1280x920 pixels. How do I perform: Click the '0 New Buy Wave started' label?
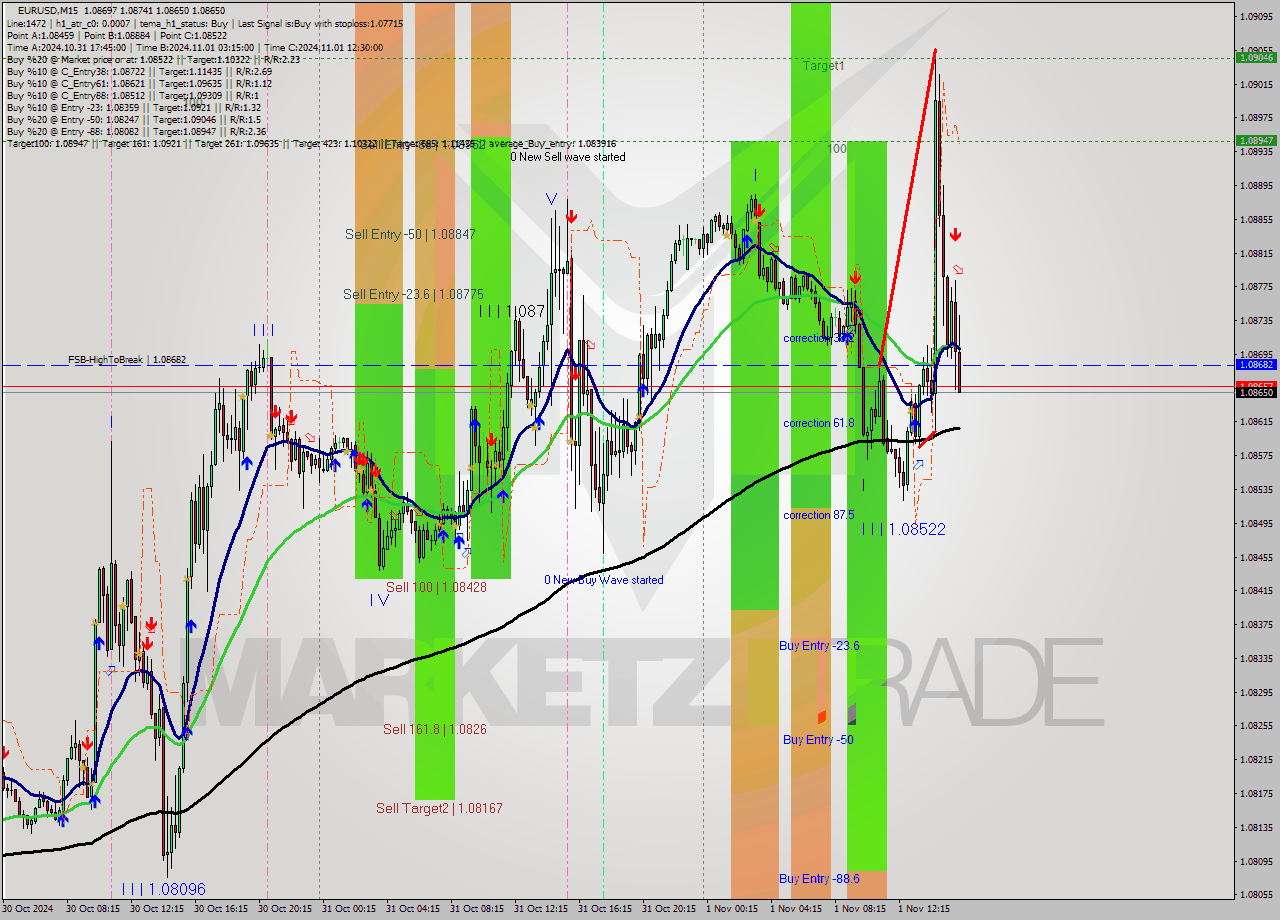(x=603, y=580)
